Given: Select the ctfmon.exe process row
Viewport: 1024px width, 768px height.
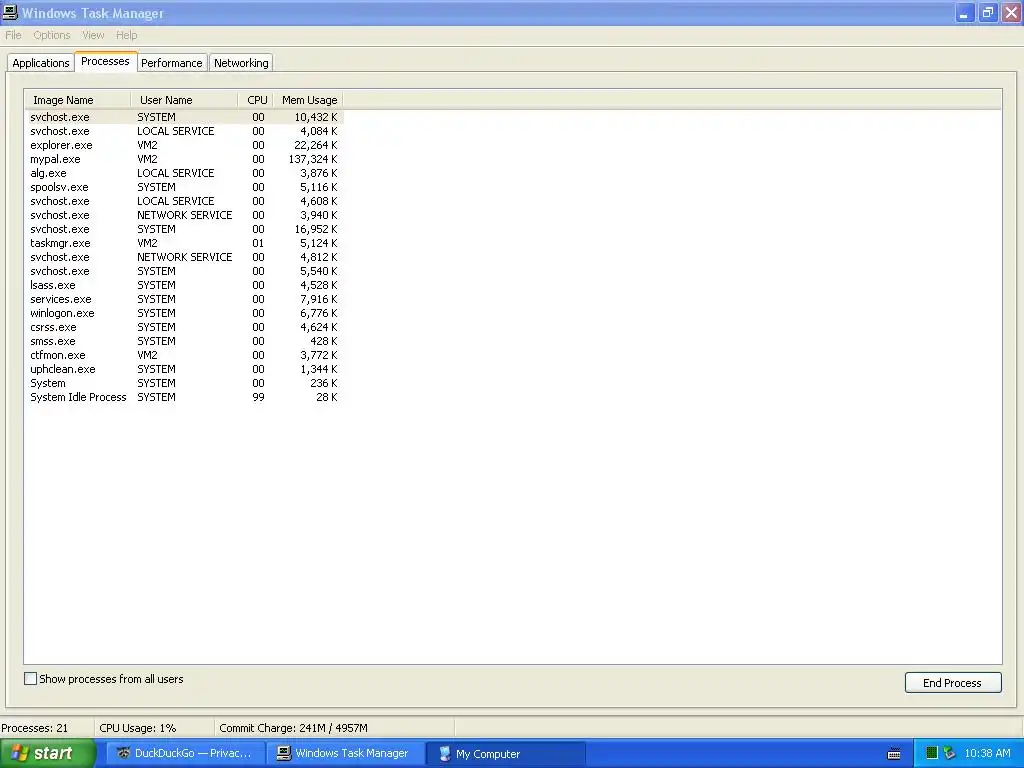Looking at the screenshot, I should pos(184,355).
